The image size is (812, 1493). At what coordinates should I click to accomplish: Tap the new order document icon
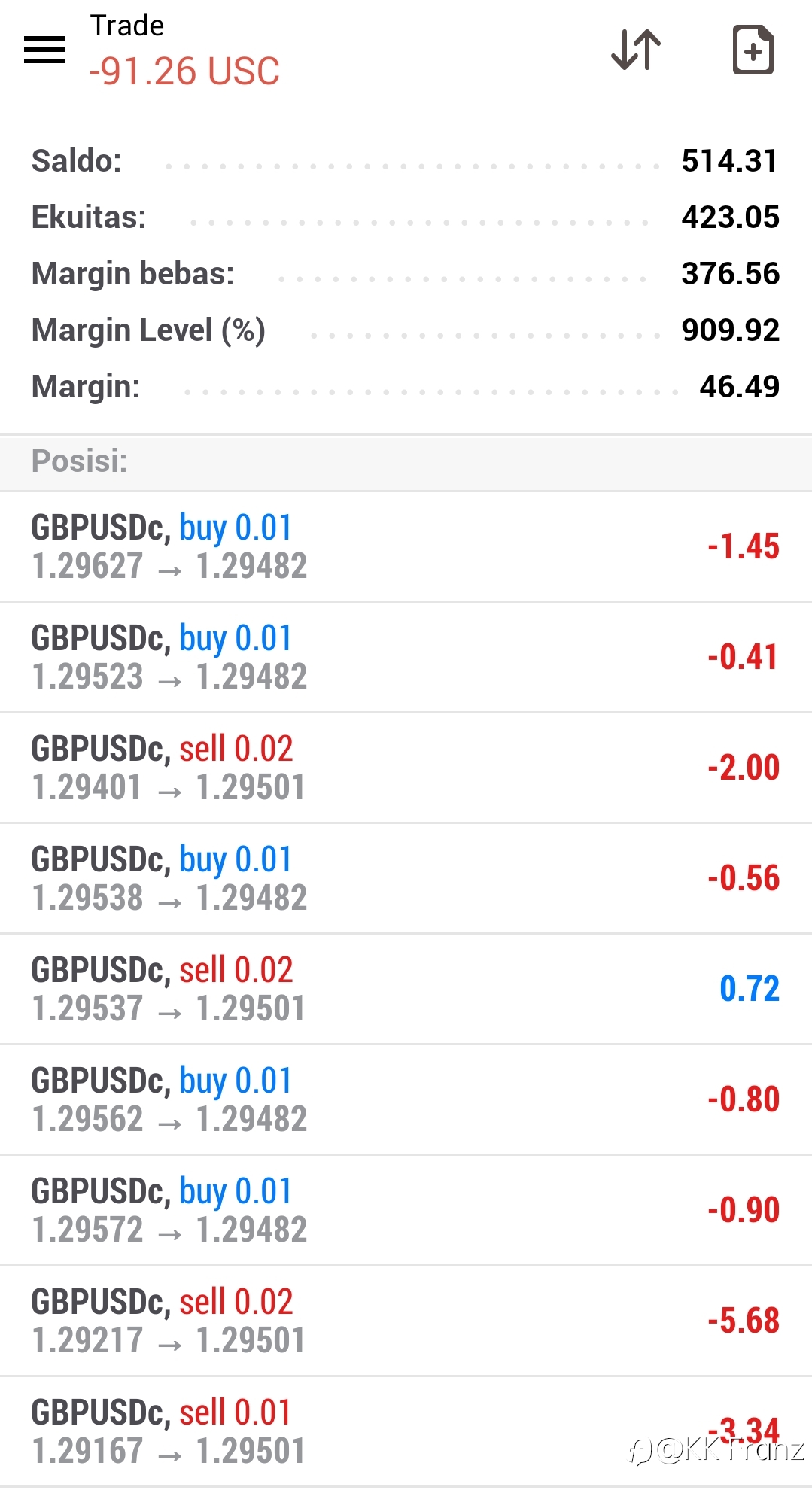click(753, 50)
